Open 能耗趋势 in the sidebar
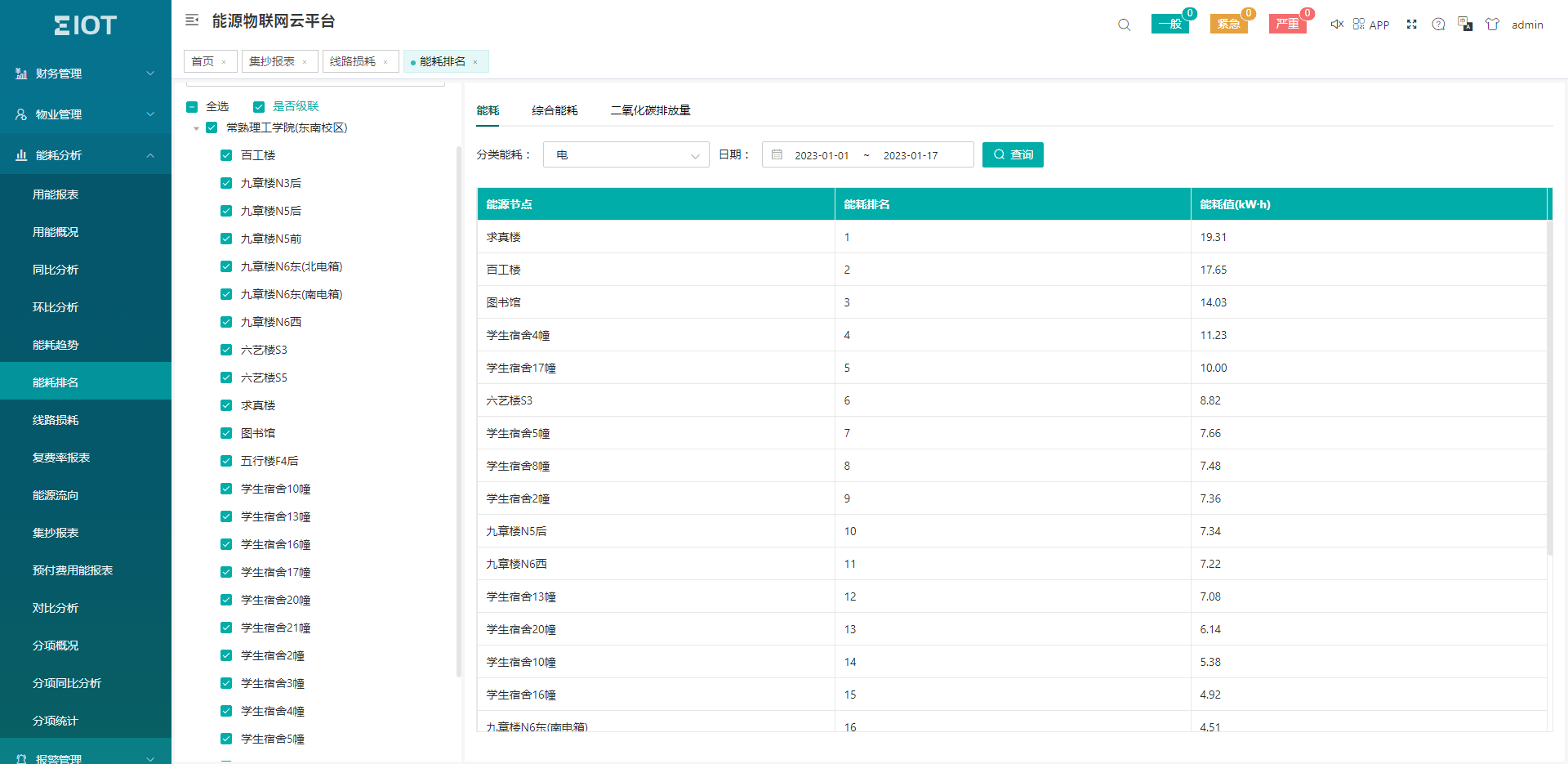This screenshot has height=764, width=1568. (86, 345)
